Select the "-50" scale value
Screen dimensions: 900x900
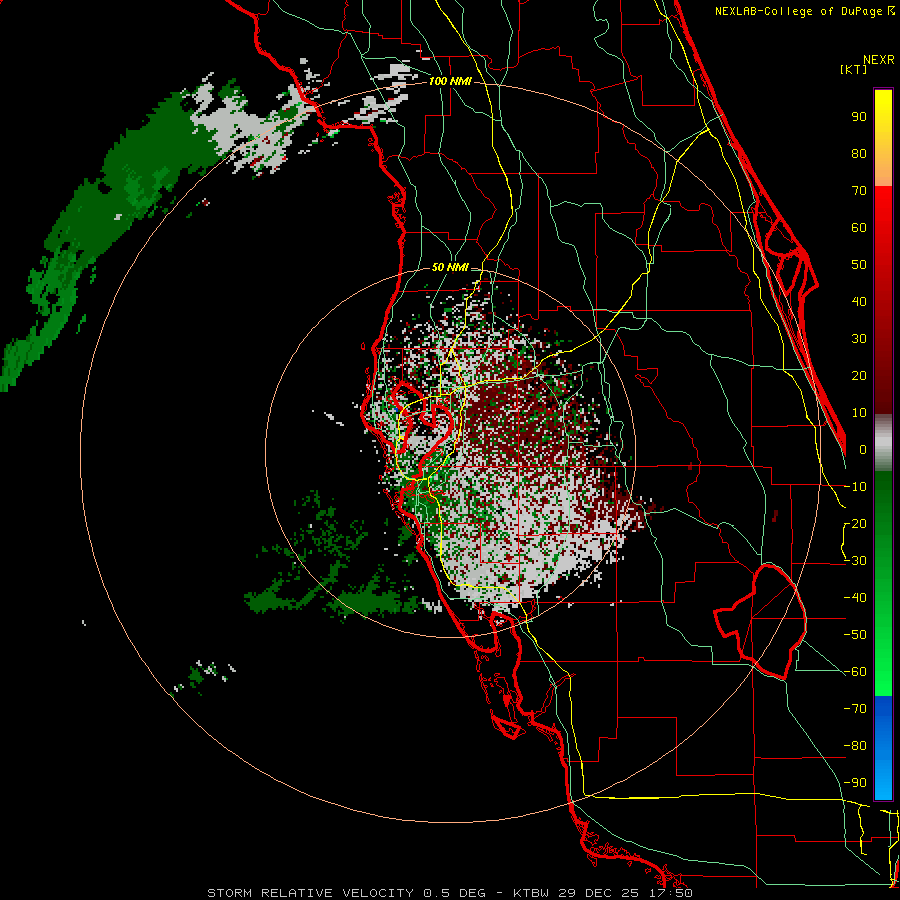pyautogui.click(x=855, y=635)
